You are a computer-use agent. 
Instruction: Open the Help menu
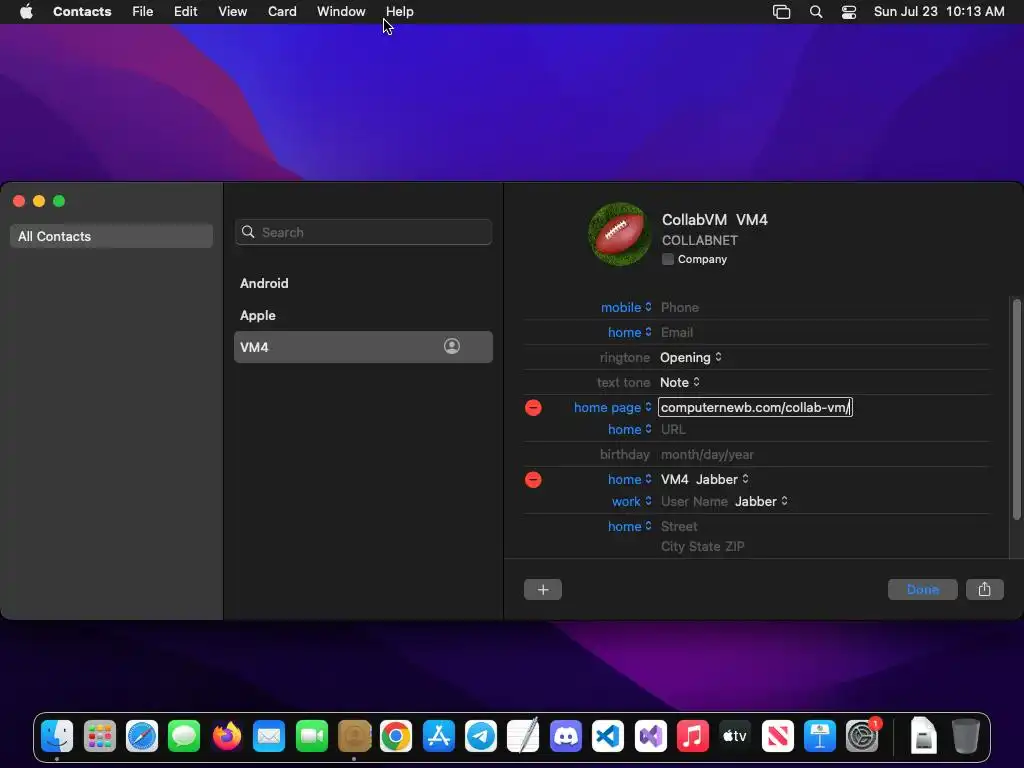(x=400, y=12)
